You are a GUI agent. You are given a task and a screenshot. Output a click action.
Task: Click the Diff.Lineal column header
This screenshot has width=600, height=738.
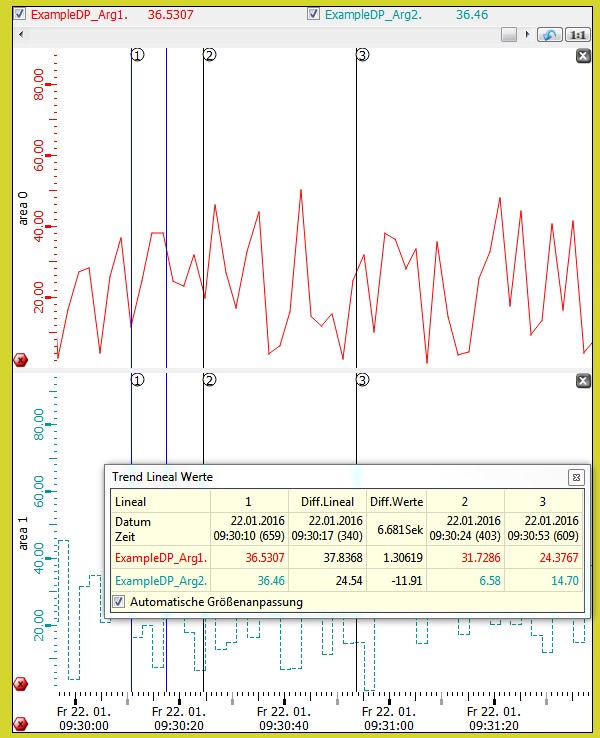tap(327, 501)
